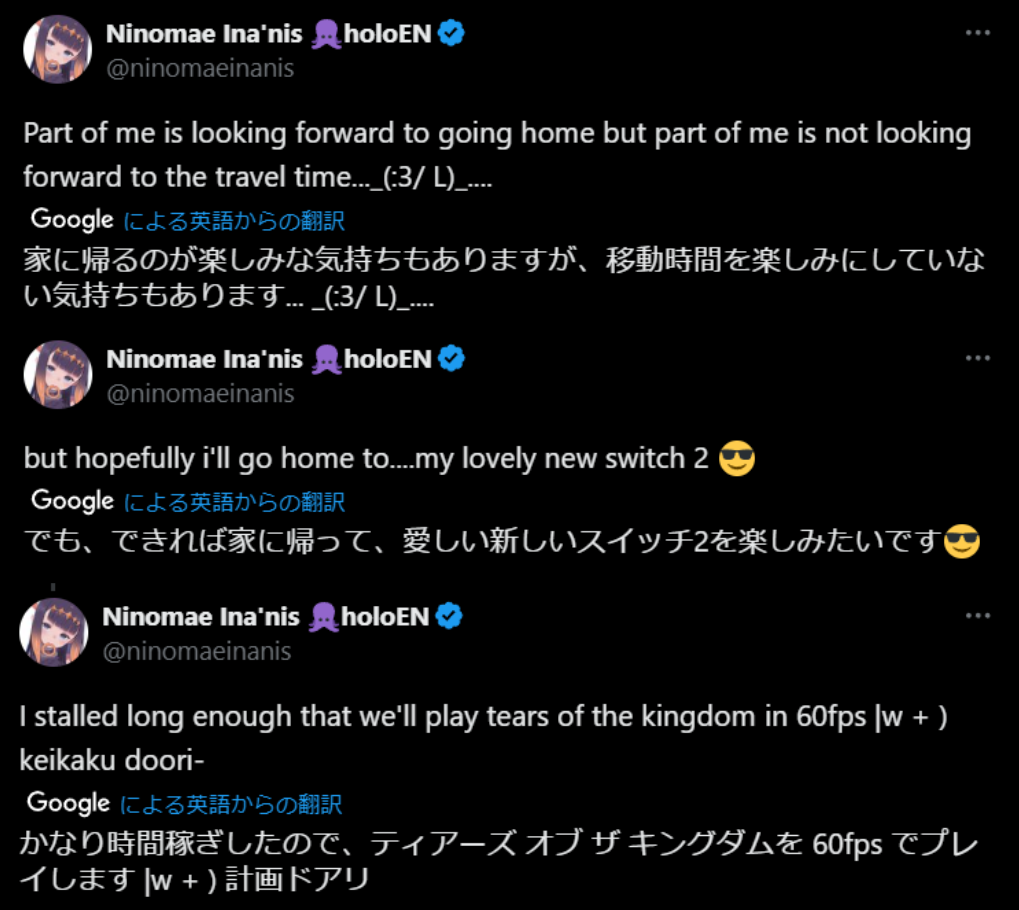Click the verified badge in second tweet

(x=451, y=358)
